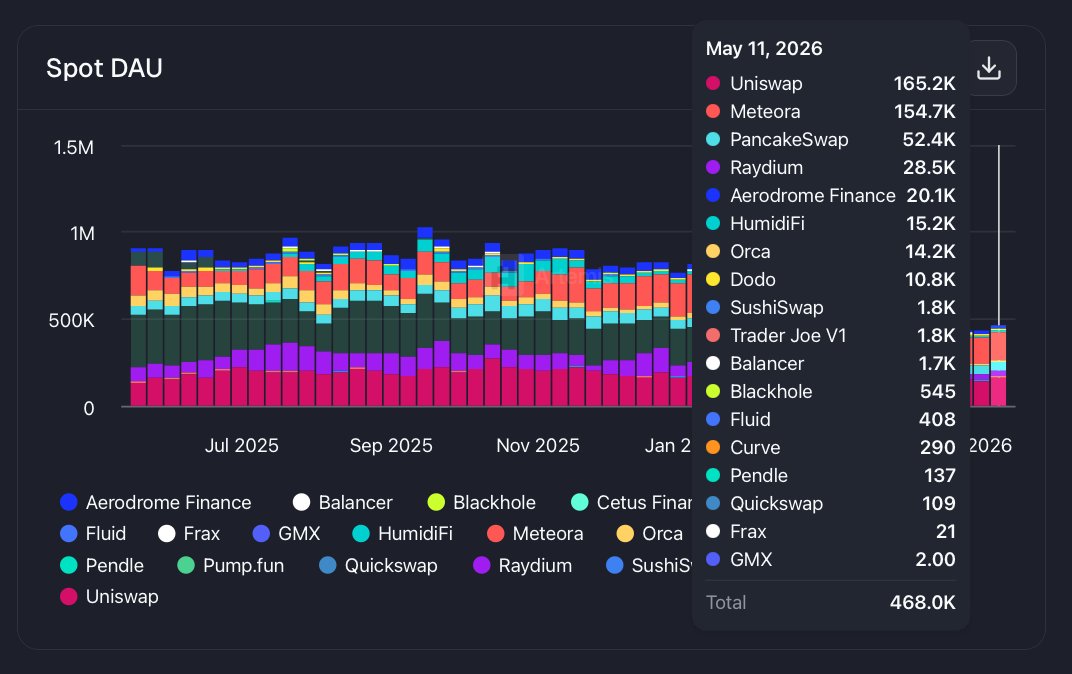Toggle Uniswap series in chart legend
Screen dimensions: 1072x674
coord(109,596)
